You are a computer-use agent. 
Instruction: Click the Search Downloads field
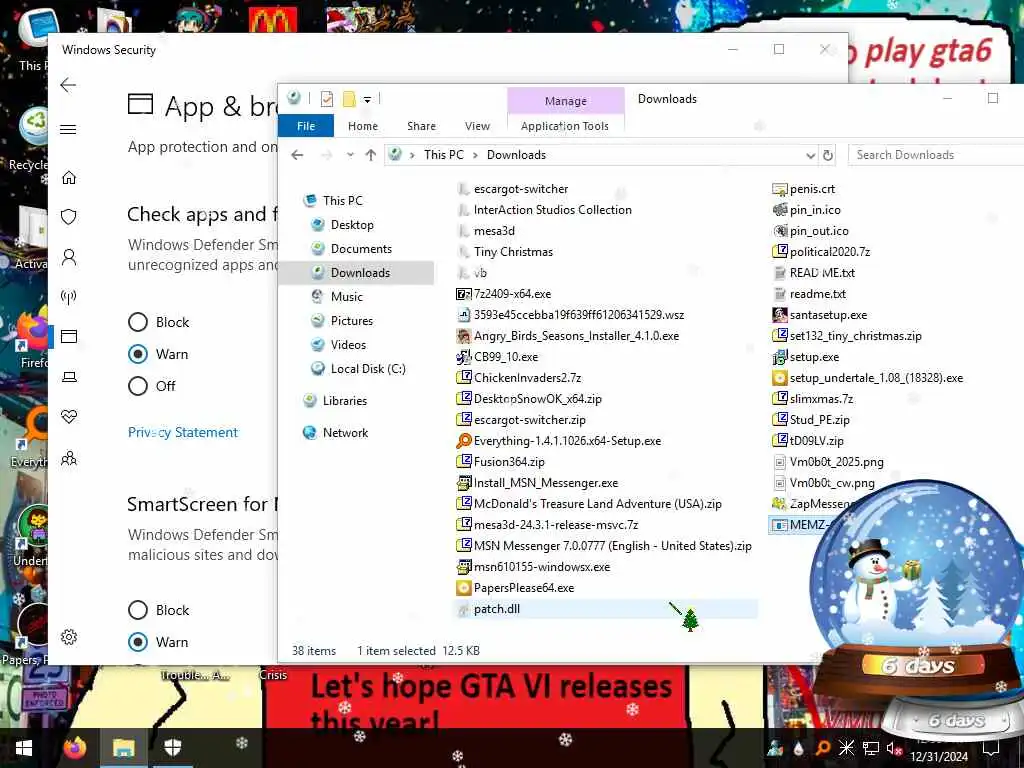tap(935, 155)
